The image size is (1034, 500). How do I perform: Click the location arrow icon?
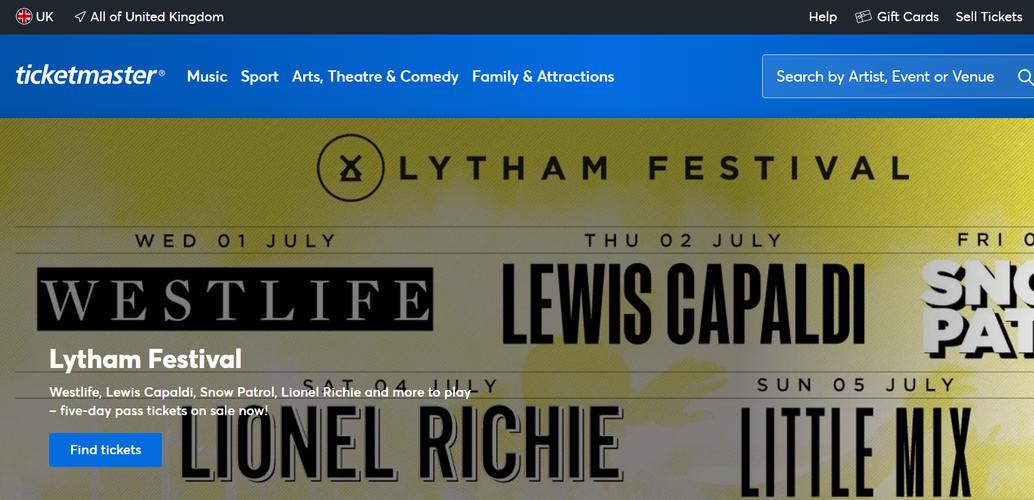click(80, 17)
